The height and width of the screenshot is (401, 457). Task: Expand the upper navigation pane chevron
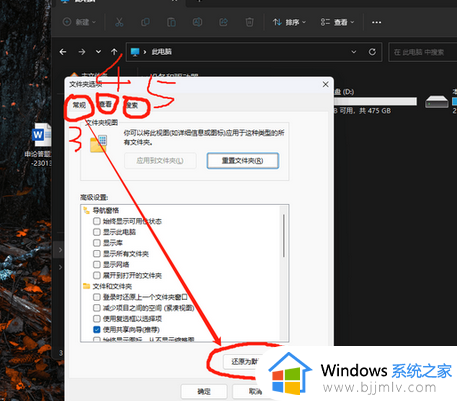(60, 250)
